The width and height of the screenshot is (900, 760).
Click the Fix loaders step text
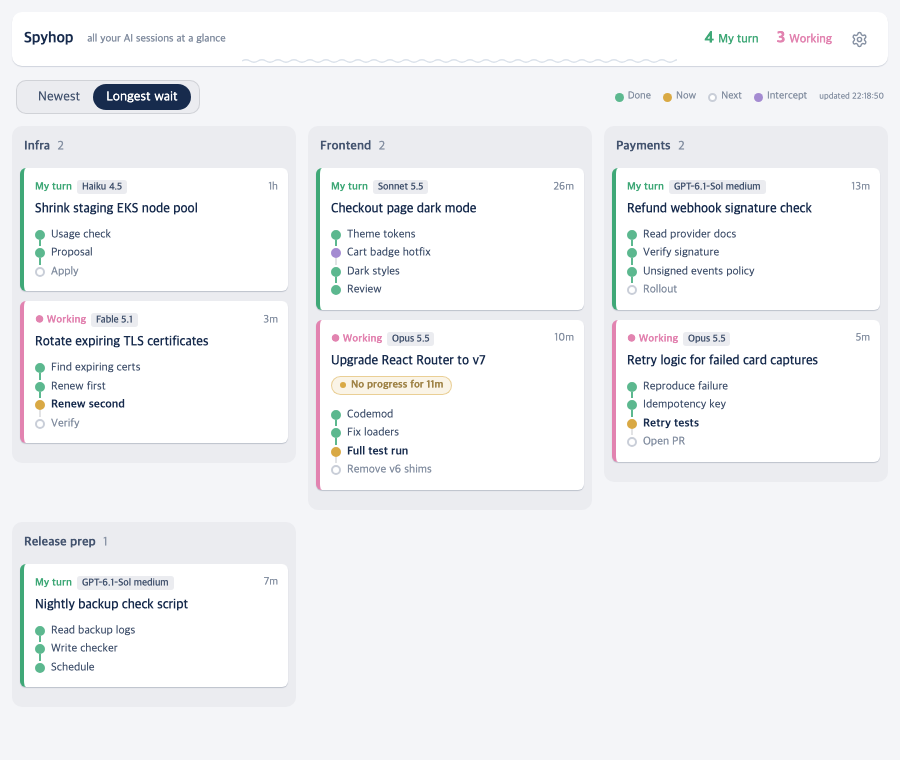pyautogui.click(x=373, y=432)
